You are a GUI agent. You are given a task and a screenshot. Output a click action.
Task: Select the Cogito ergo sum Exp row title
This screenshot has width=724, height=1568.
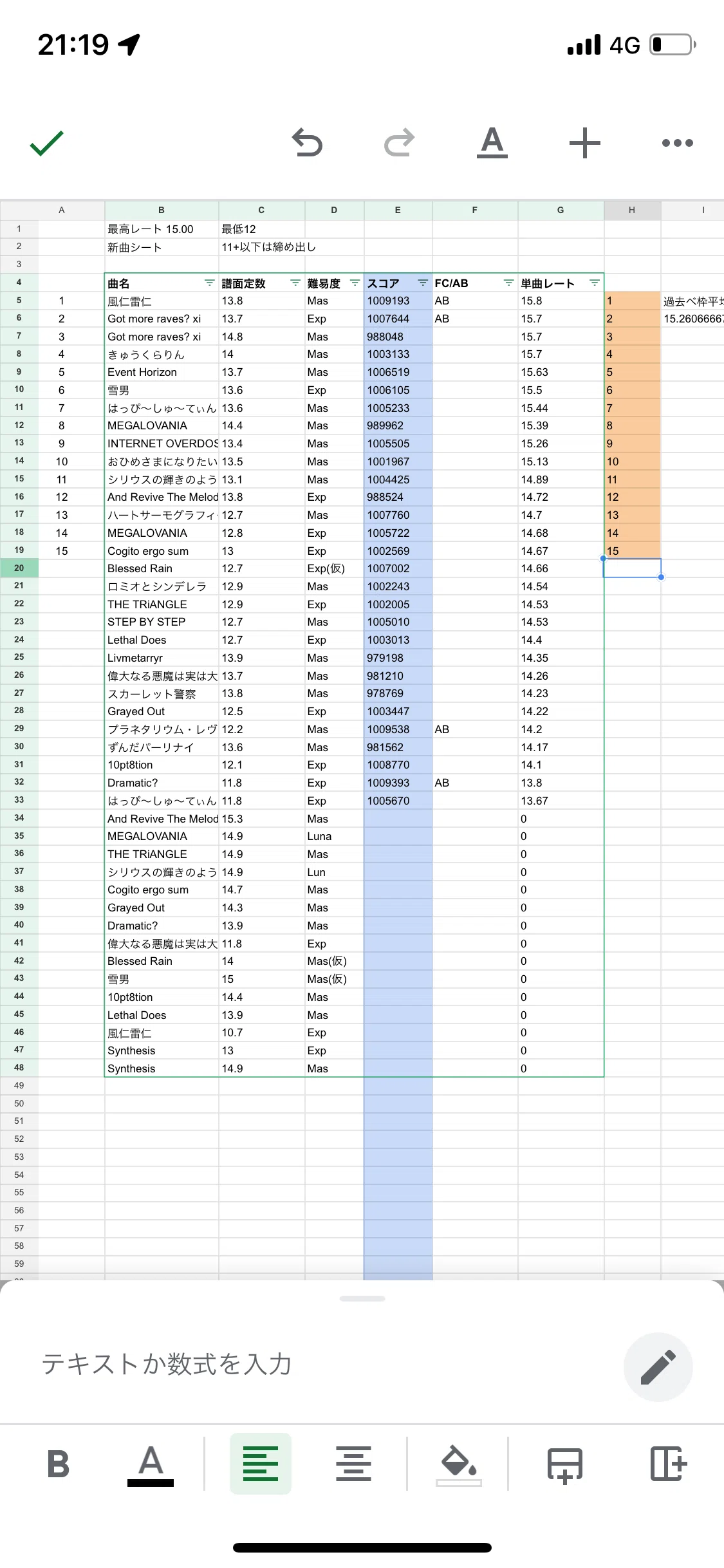pyautogui.click(x=162, y=551)
